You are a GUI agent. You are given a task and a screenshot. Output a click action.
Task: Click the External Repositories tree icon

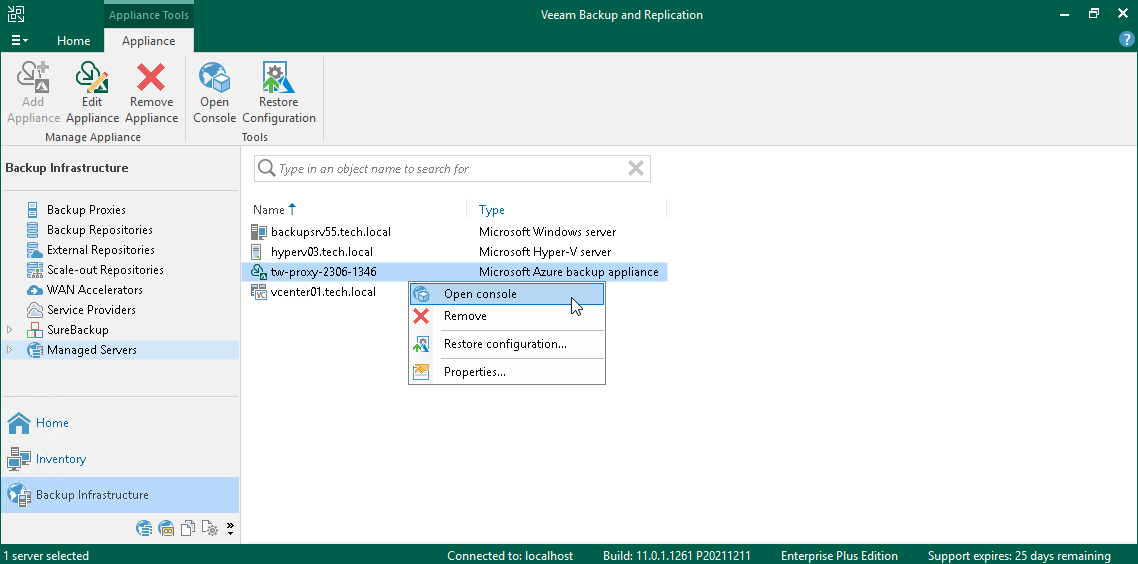[34, 250]
